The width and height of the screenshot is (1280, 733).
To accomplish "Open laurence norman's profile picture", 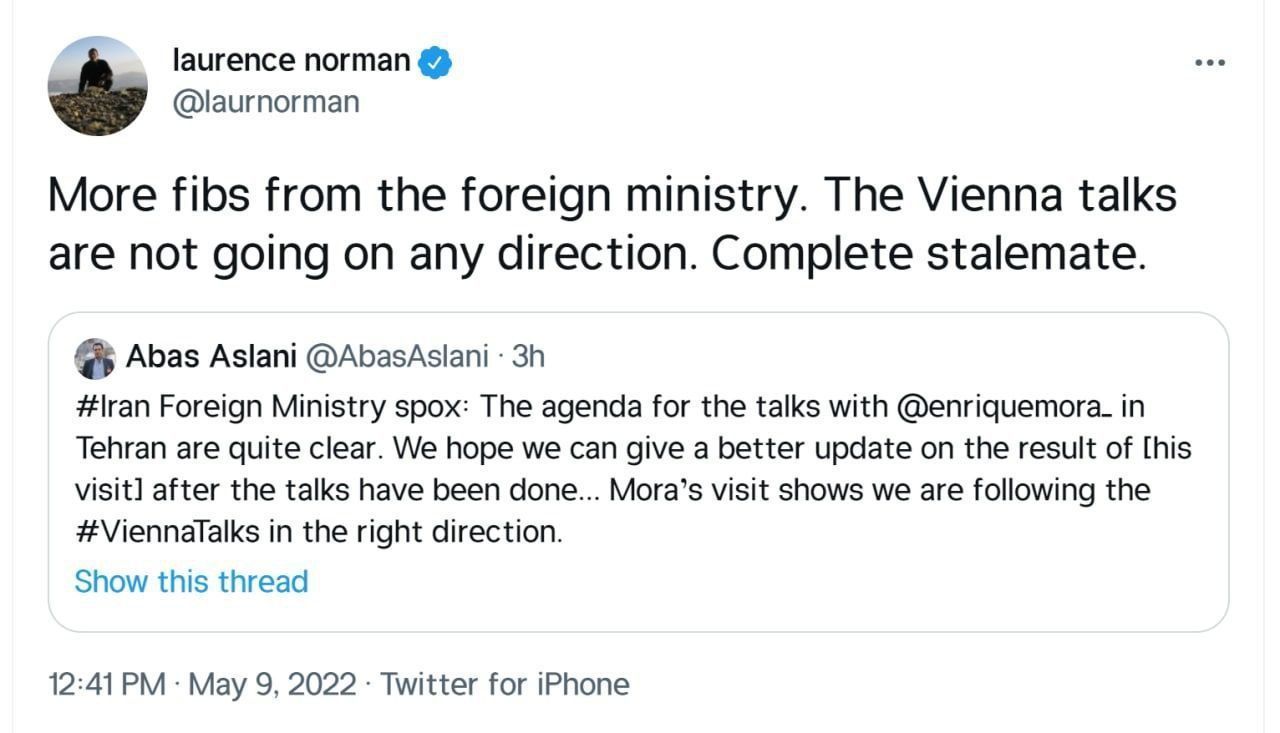I will pyautogui.click(x=97, y=85).
